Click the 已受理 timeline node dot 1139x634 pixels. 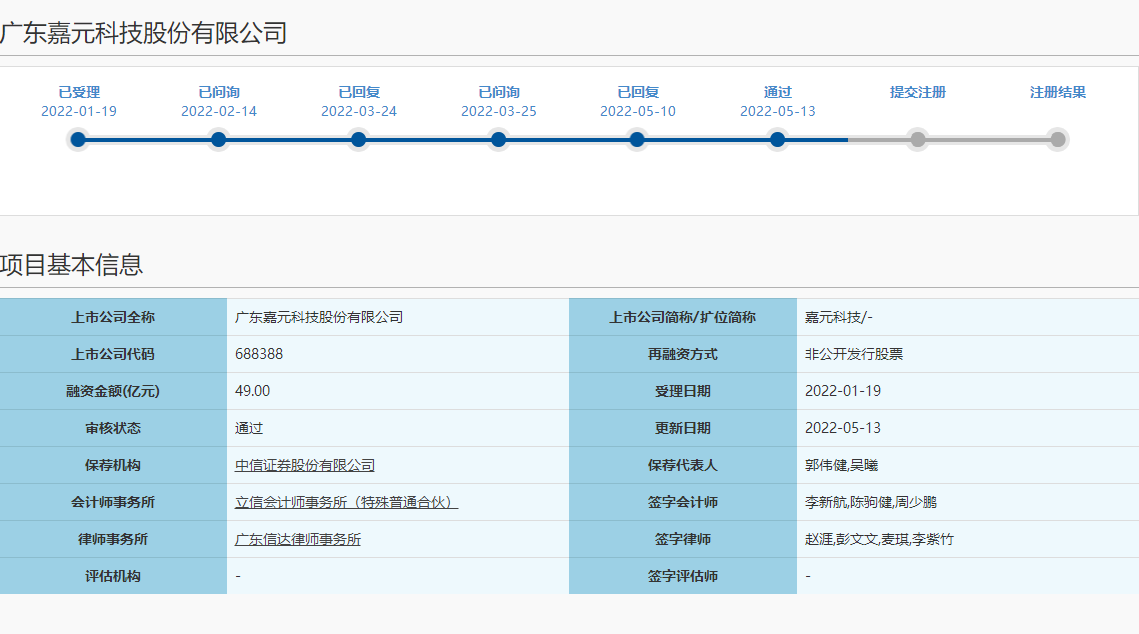78,140
